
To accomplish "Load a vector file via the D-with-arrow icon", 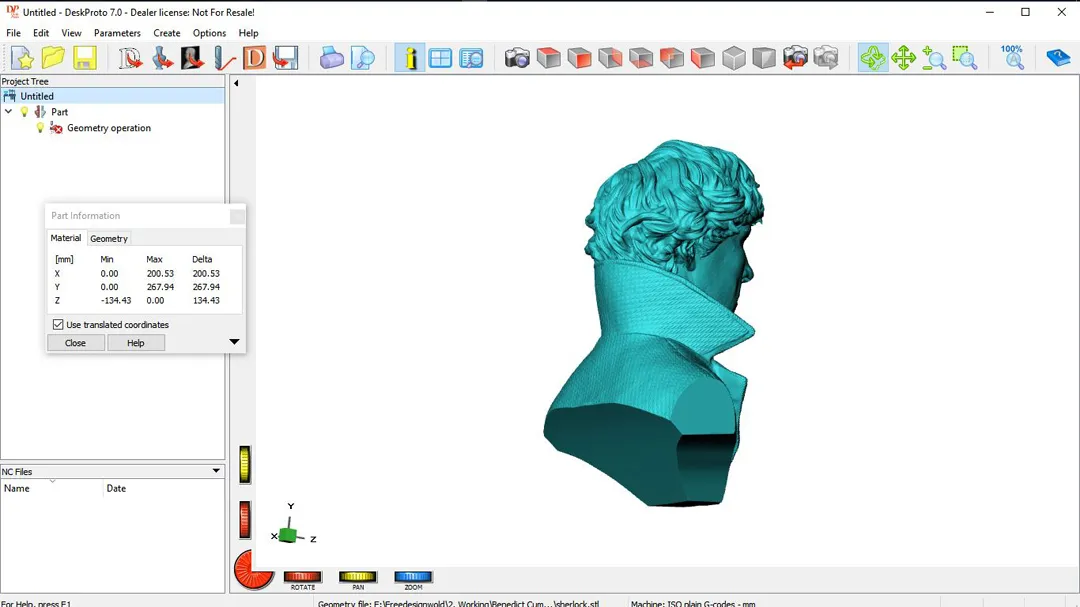I will click(x=129, y=59).
